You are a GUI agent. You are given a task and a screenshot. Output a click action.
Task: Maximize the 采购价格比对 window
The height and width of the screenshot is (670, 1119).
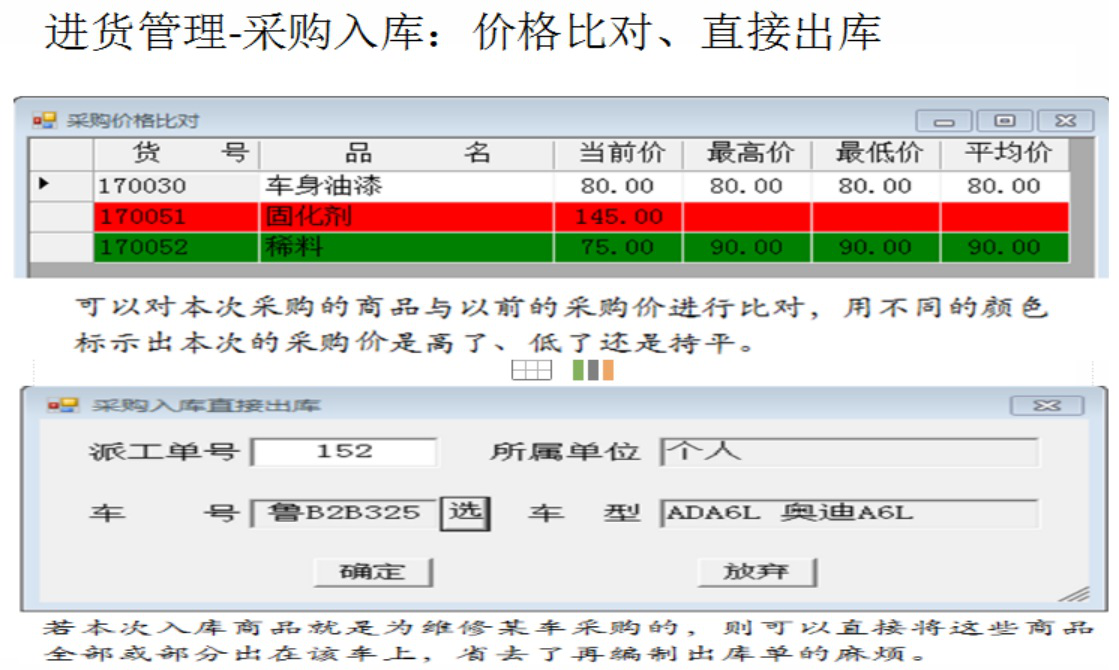click(1004, 121)
